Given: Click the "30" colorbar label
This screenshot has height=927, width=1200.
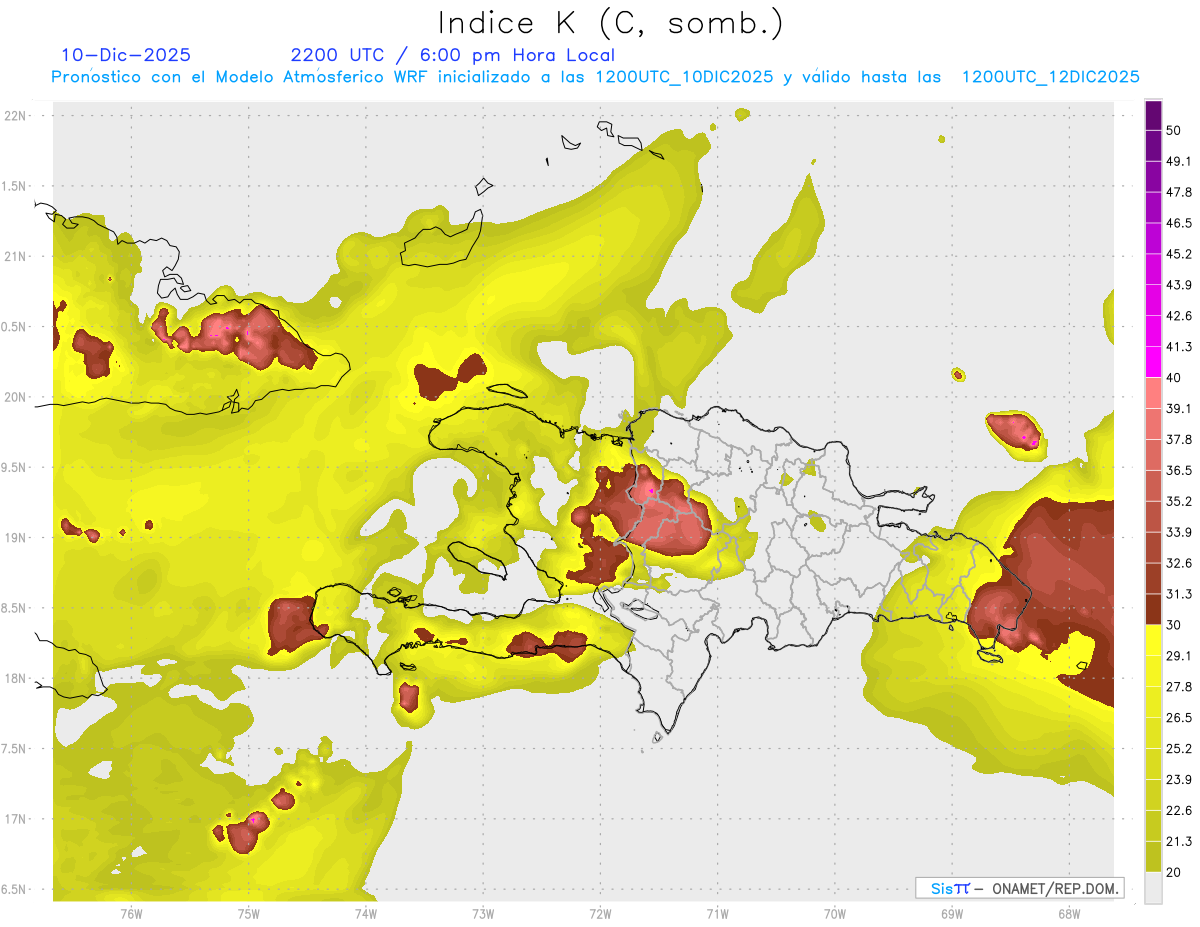Looking at the screenshot, I should pos(1174,625).
